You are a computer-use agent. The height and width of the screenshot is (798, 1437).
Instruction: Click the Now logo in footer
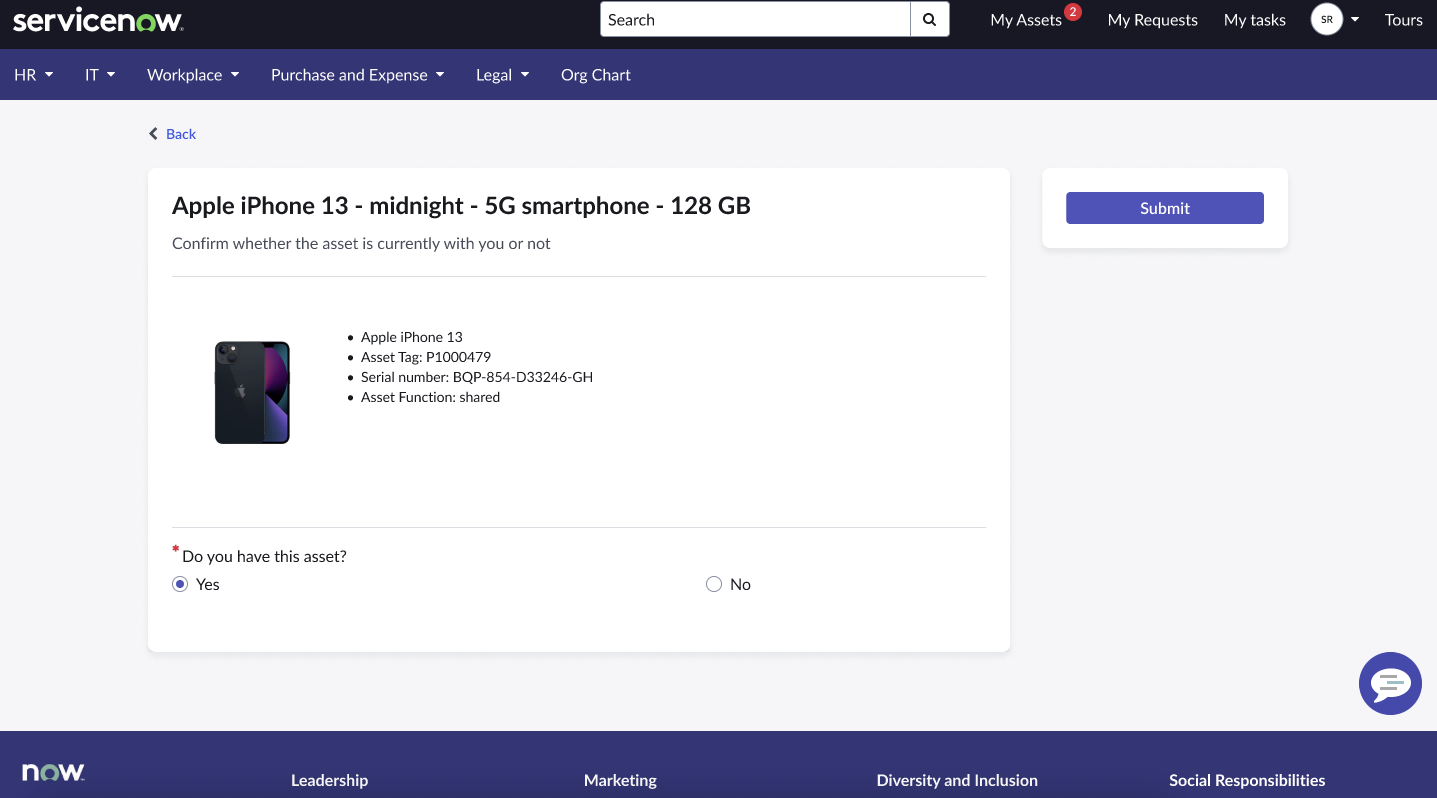pos(53,772)
